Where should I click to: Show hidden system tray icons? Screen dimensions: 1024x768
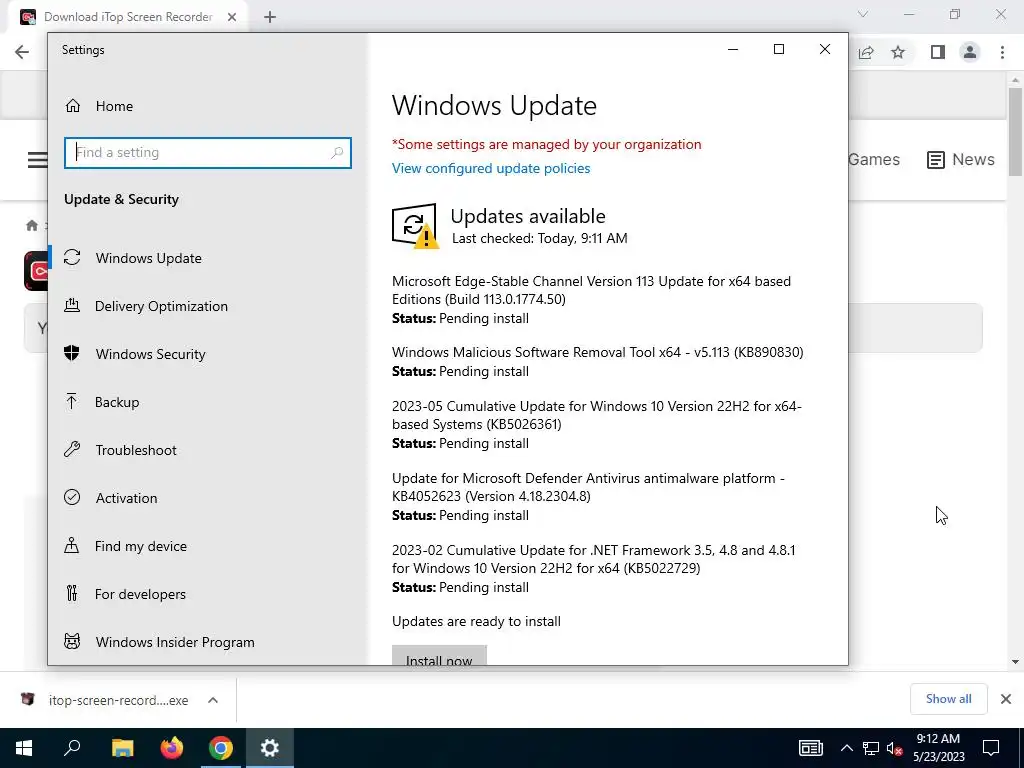(x=846, y=748)
